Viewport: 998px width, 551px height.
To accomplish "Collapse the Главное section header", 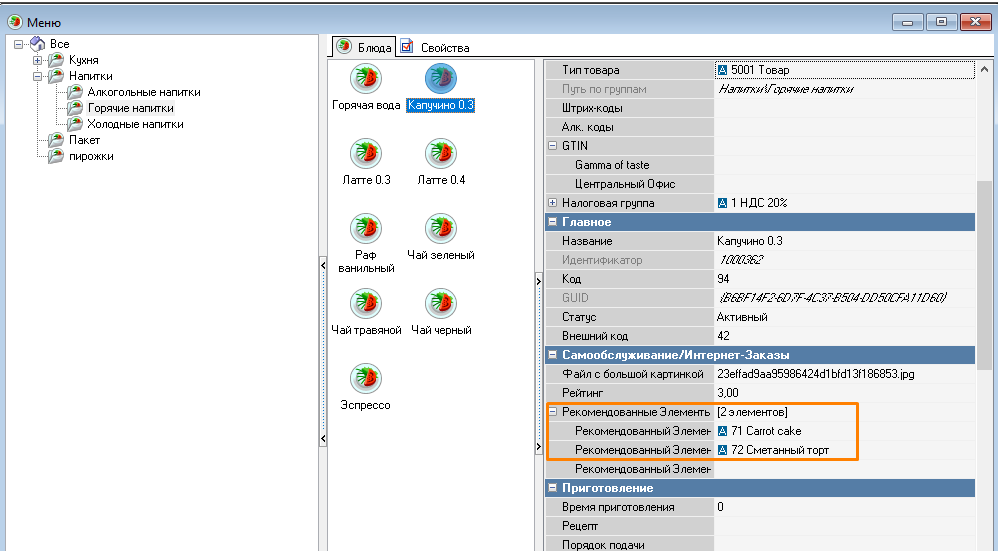I will 552,222.
